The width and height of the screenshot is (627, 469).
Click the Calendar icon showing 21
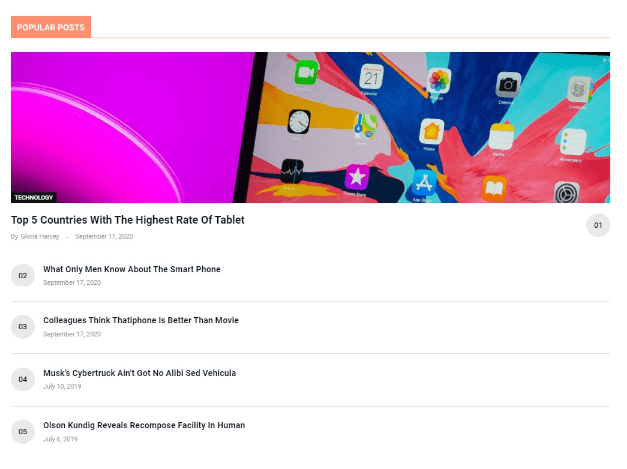(x=371, y=76)
